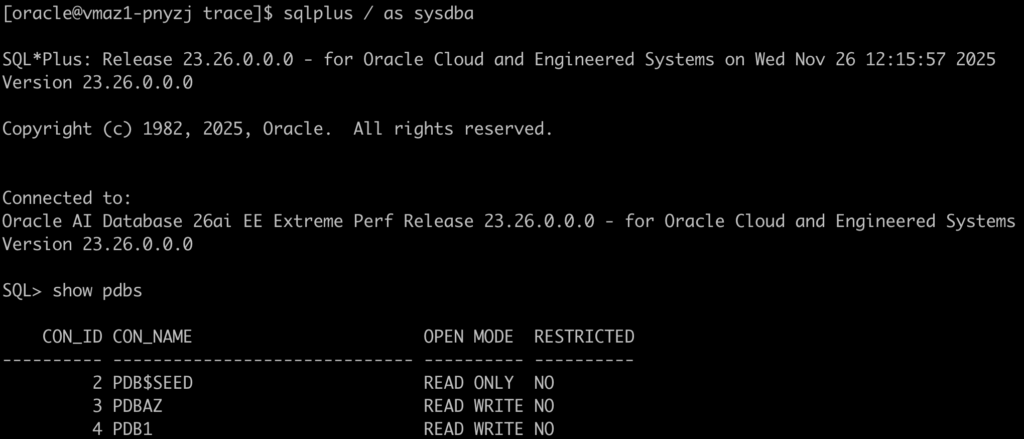The height and width of the screenshot is (439, 1024).
Task: Click the CON_NAME column header
Action: pos(152,336)
